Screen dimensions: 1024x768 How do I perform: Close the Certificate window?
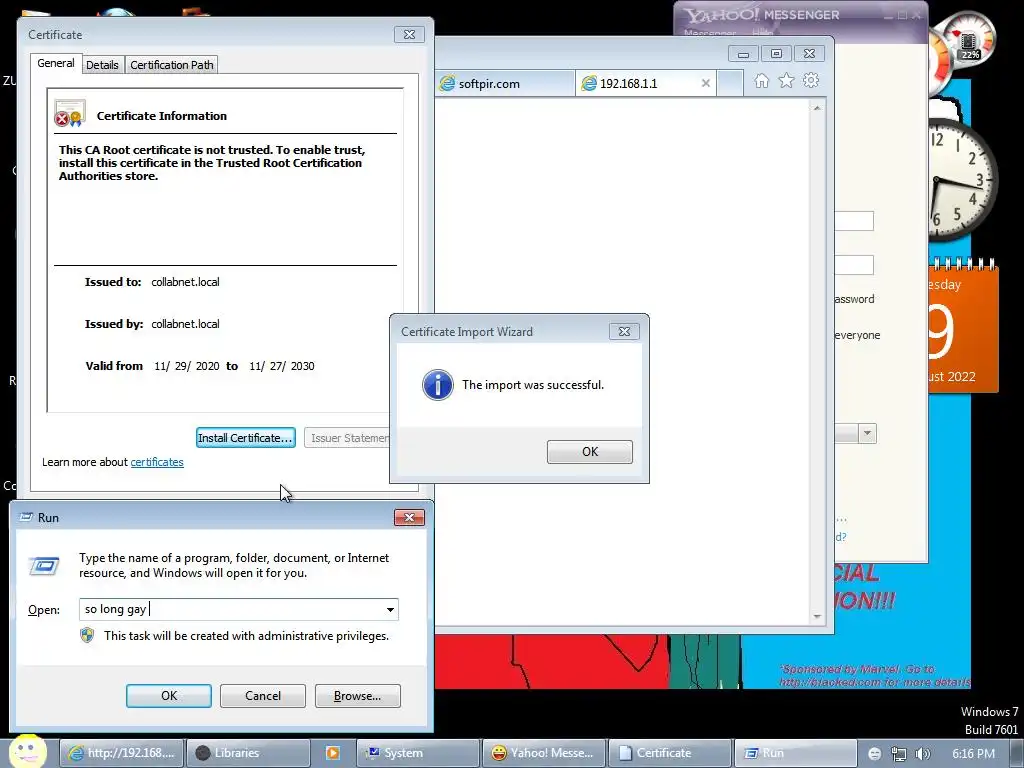409,35
